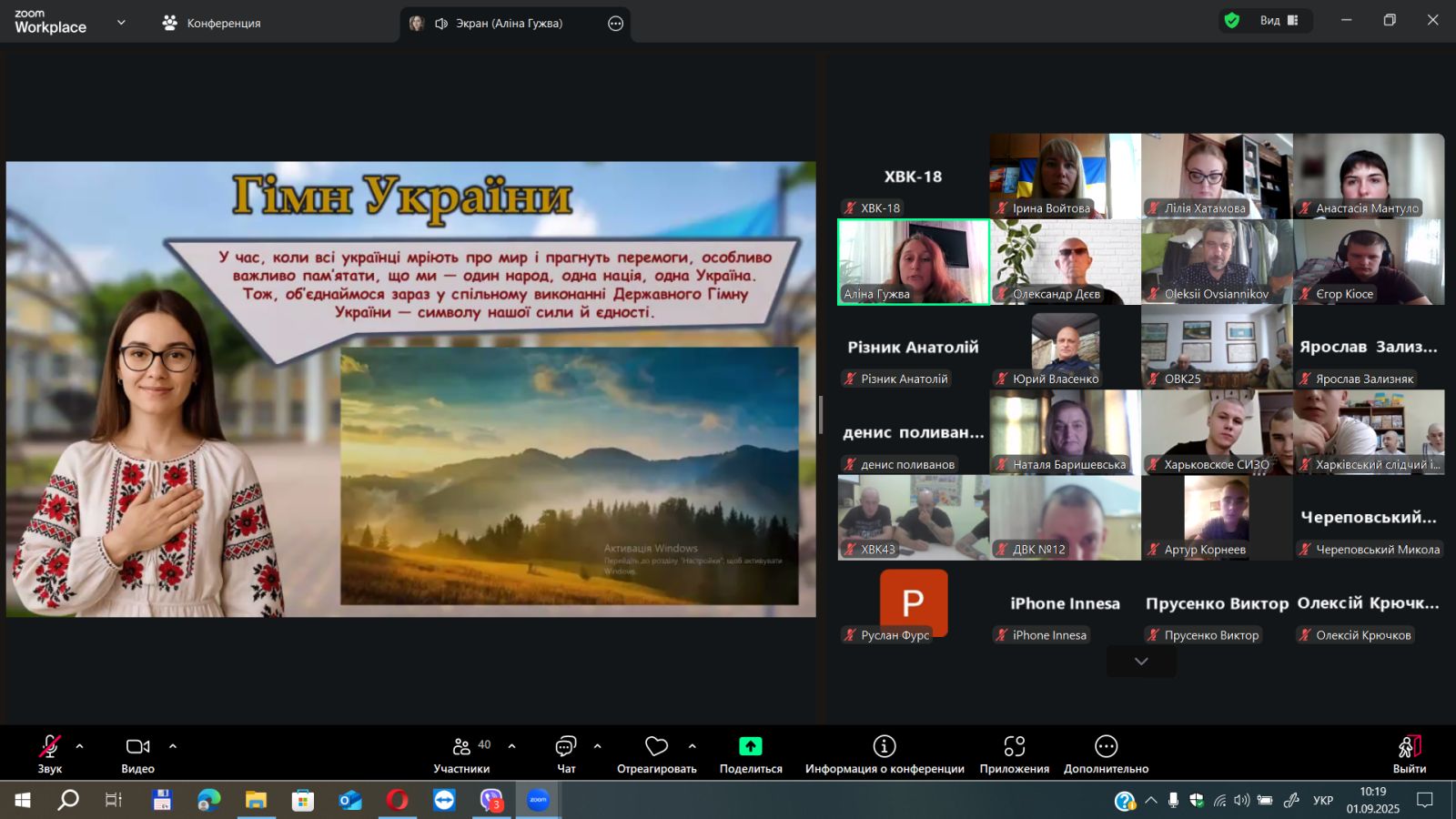Open the Вид view layout menu

tap(1279, 21)
